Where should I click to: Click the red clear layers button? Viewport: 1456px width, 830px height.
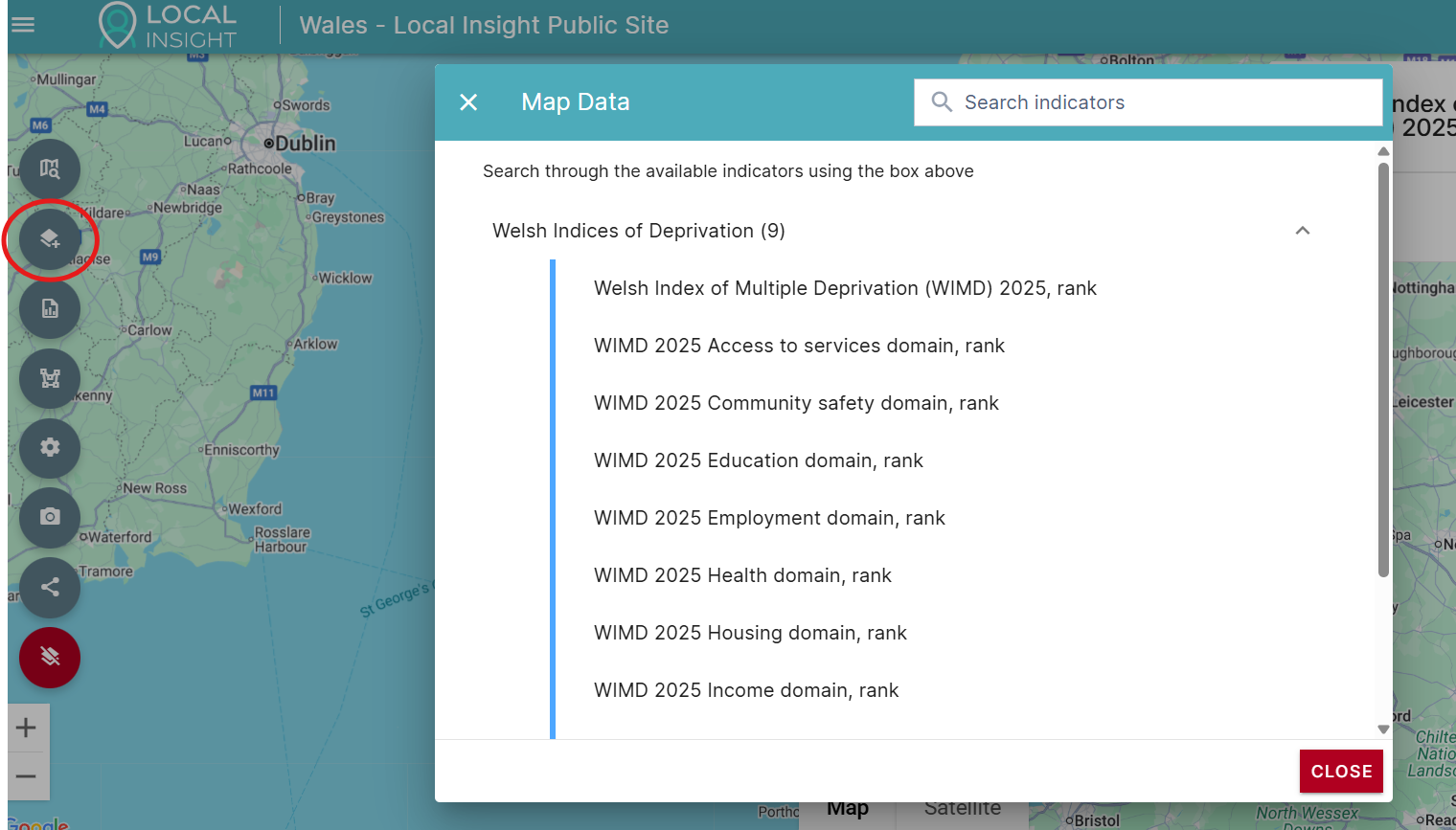pyautogui.click(x=50, y=657)
